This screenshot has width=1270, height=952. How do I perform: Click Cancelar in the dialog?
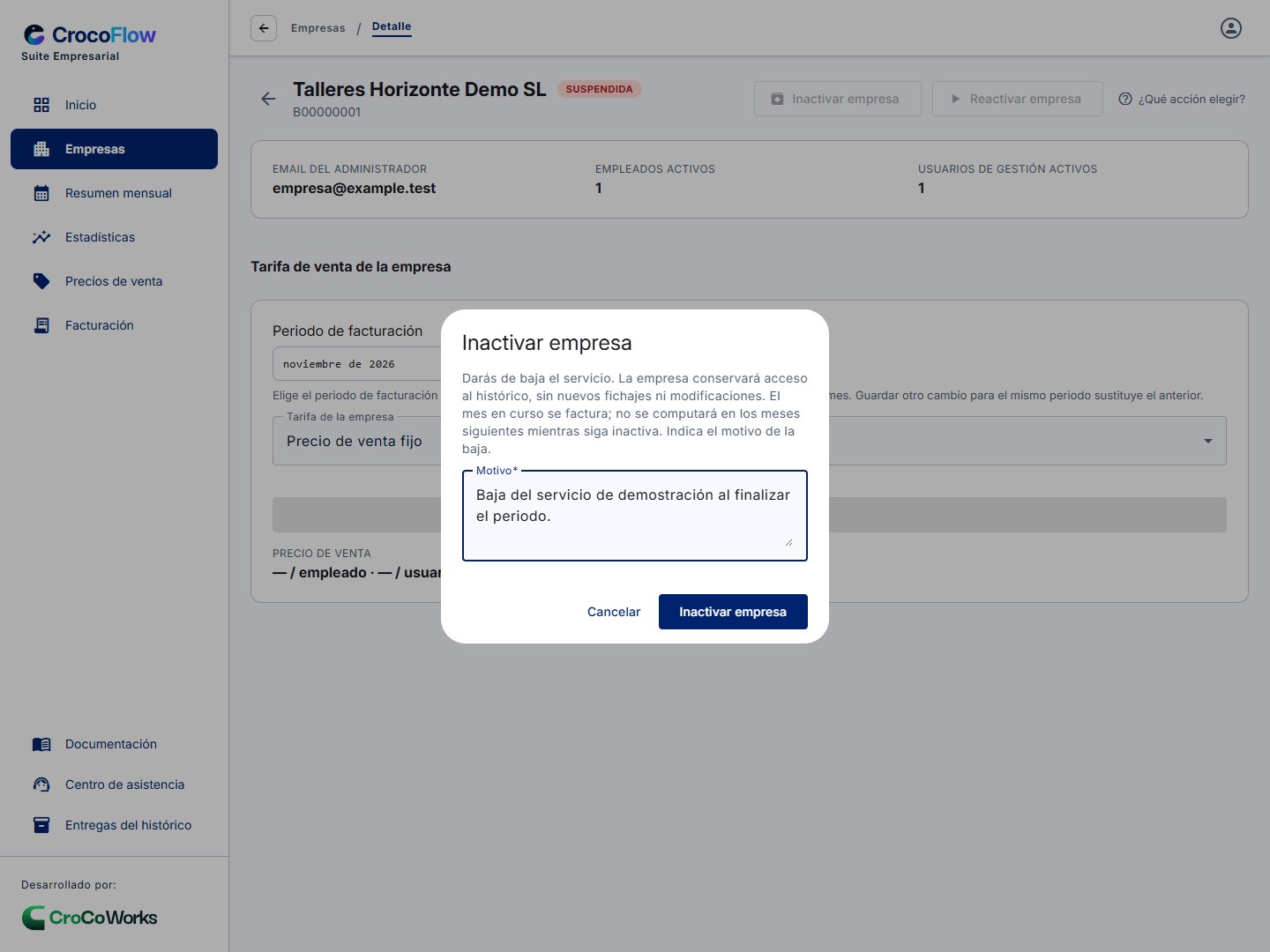pyautogui.click(x=614, y=612)
